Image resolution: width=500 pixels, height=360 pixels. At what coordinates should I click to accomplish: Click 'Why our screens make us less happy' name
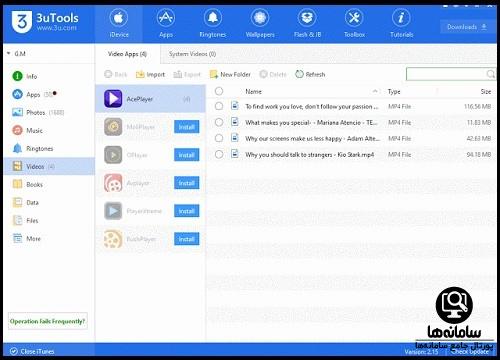coord(312,139)
